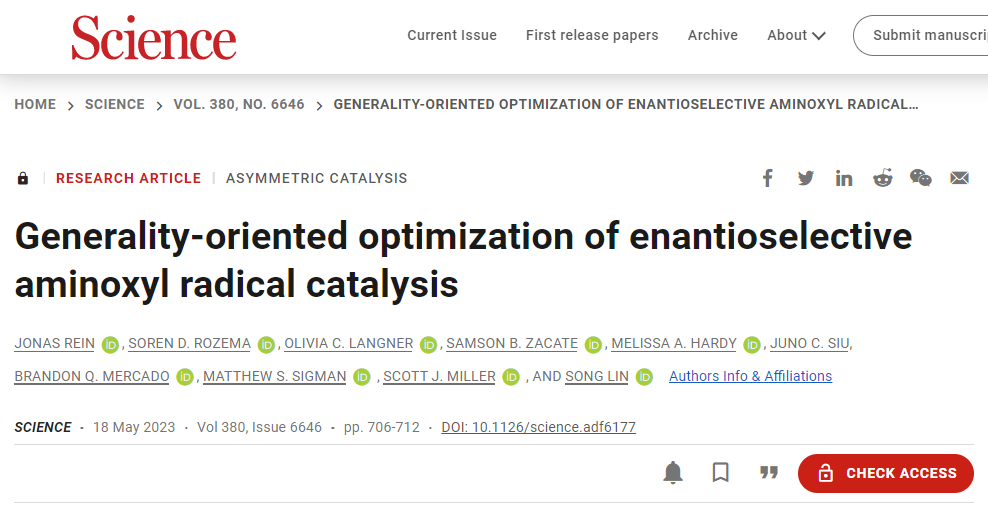Viewport: 988px width, 507px height.
Task: Open Jonas Rein's ORCID iD icon
Action: [110, 345]
